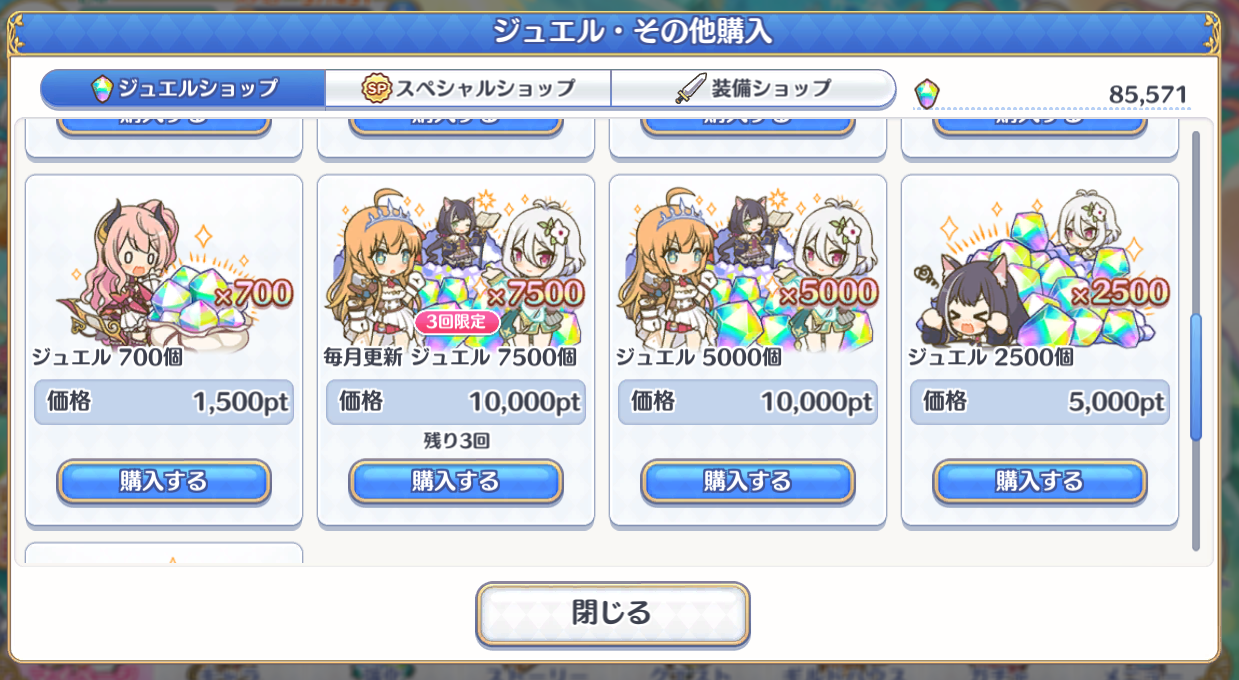Purchase the 5000 jewel pack
The height and width of the screenshot is (680, 1239).
[x=747, y=481]
